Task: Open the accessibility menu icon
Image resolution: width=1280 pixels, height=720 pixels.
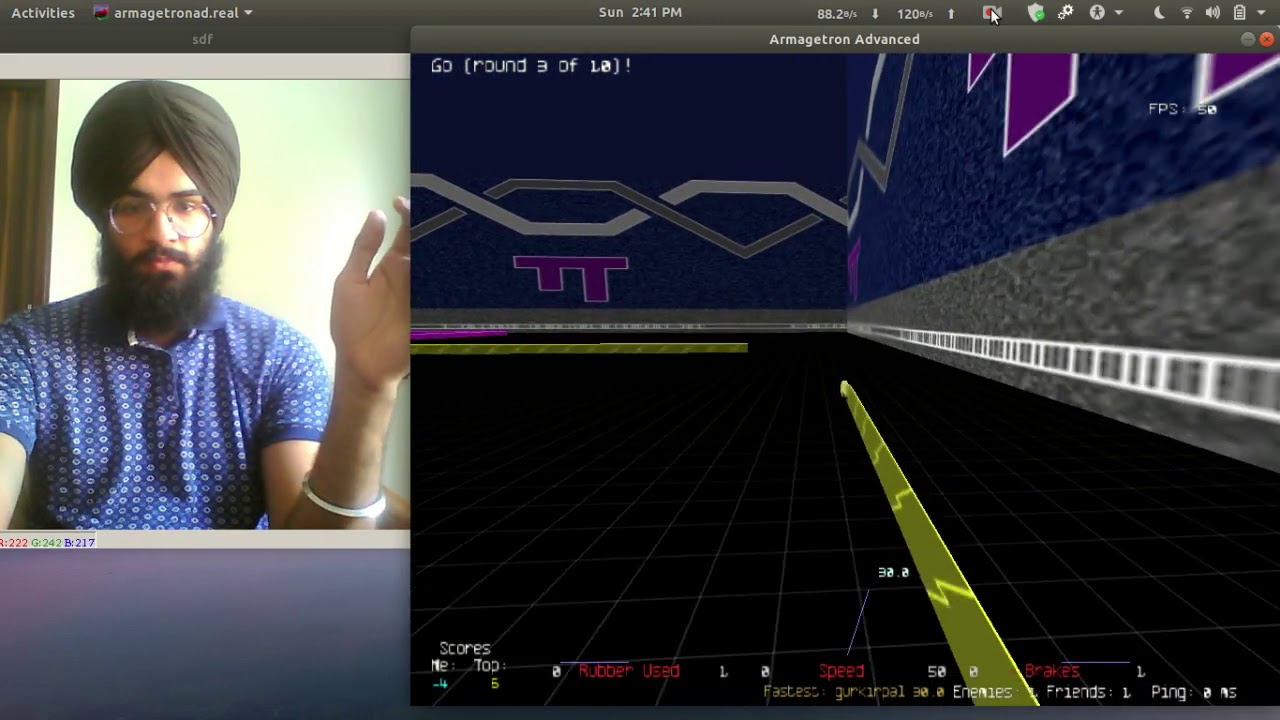Action: coord(1097,13)
